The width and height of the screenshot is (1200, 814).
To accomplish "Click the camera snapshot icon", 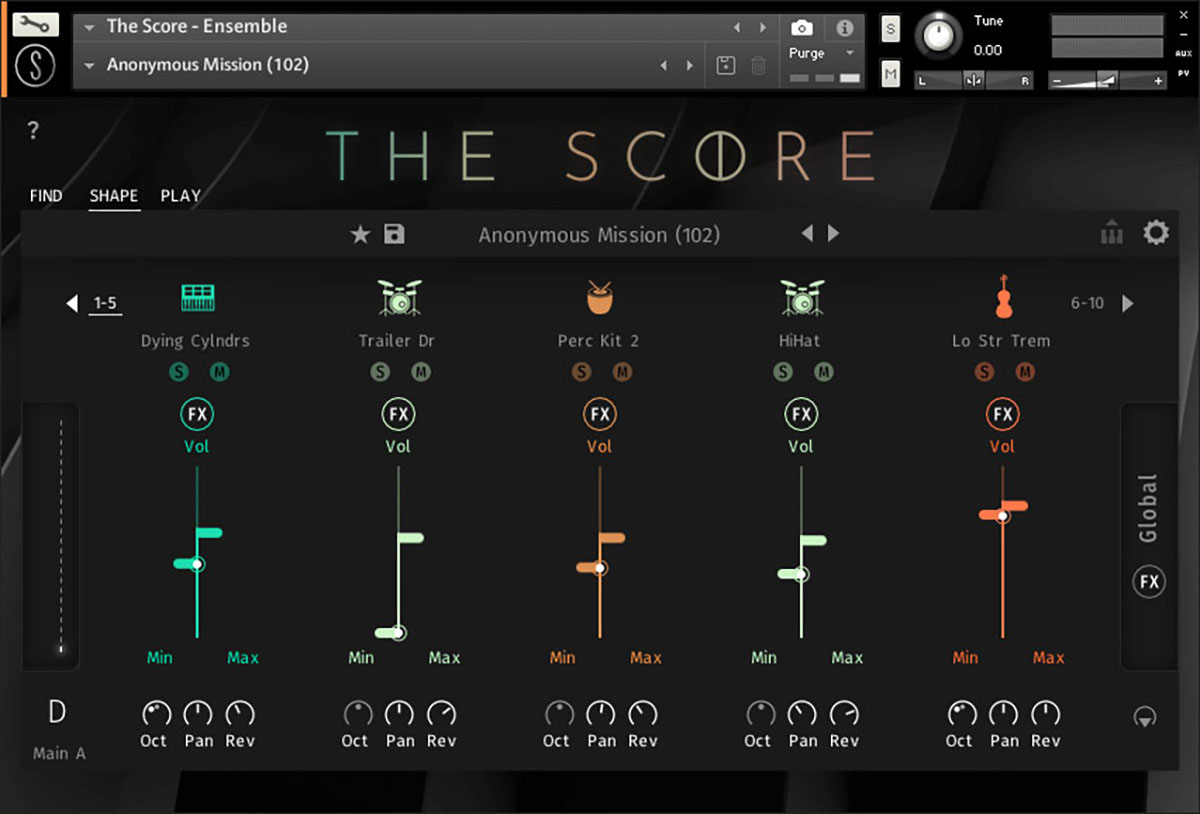I will 802,28.
